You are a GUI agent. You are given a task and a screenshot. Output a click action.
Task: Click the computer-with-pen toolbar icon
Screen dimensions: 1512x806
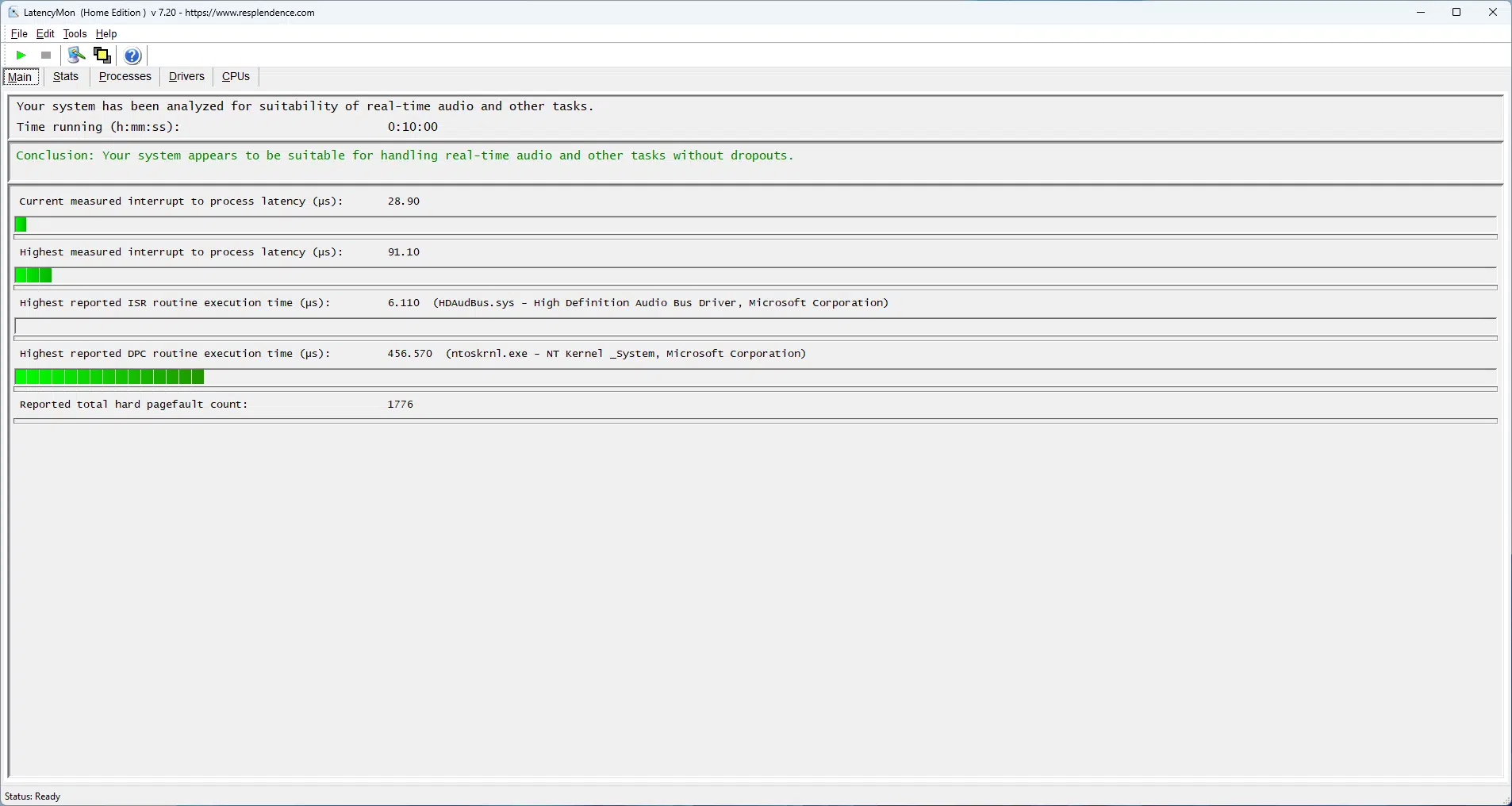76,56
